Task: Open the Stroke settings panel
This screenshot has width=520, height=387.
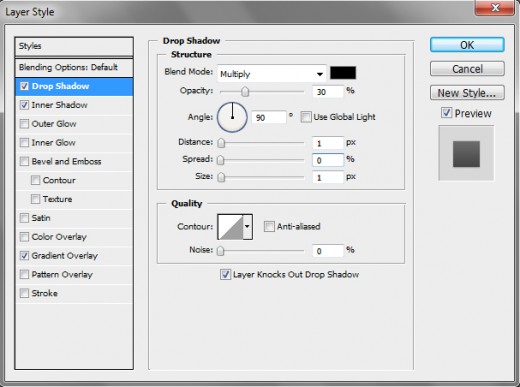Action: pyautogui.click(x=45, y=293)
